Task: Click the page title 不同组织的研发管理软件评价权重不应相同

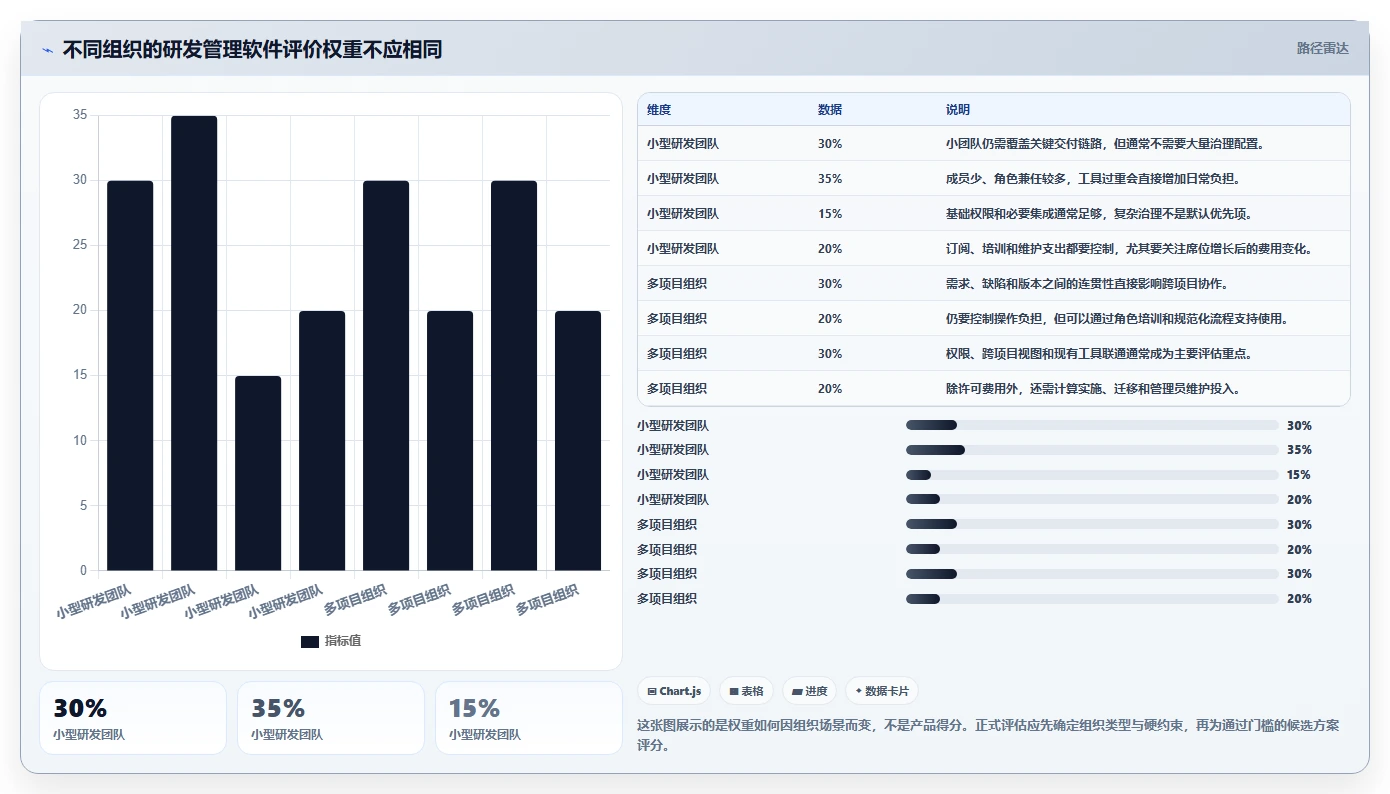Action: [x=252, y=50]
